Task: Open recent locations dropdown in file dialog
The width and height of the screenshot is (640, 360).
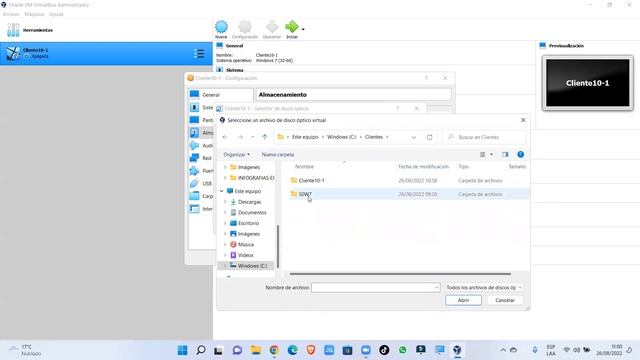Action: tap(253, 137)
